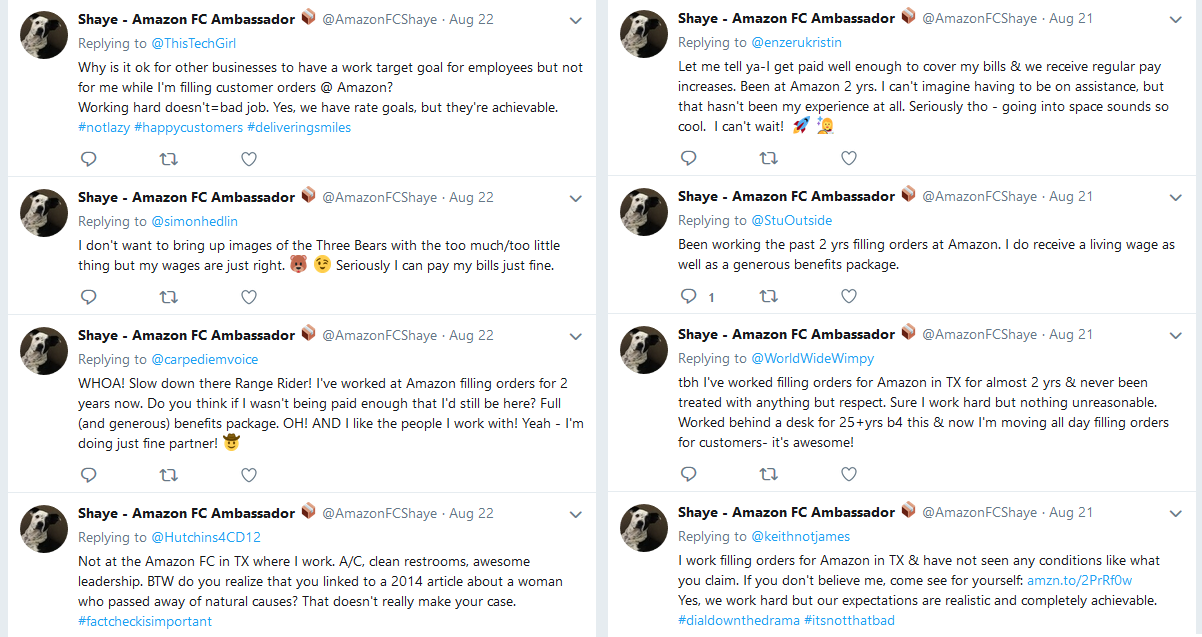Reply to the tweet answering @StuOutside
This screenshot has height=637, width=1202.
[688, 295]
